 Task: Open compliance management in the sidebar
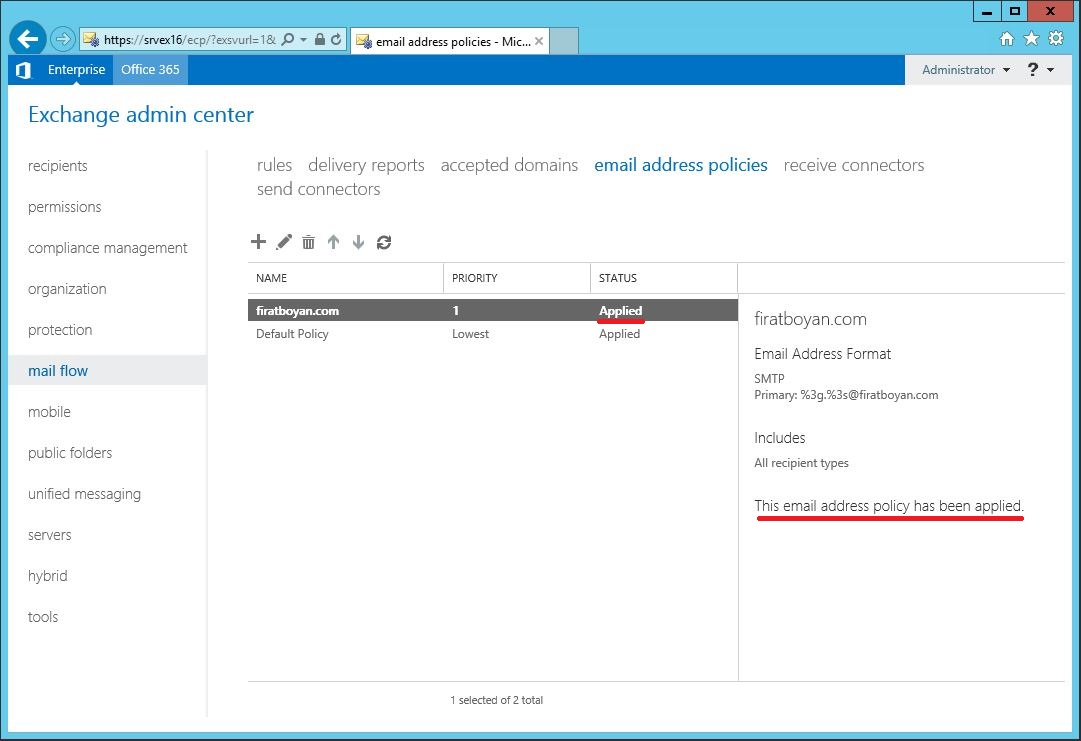tap(108, 248)
